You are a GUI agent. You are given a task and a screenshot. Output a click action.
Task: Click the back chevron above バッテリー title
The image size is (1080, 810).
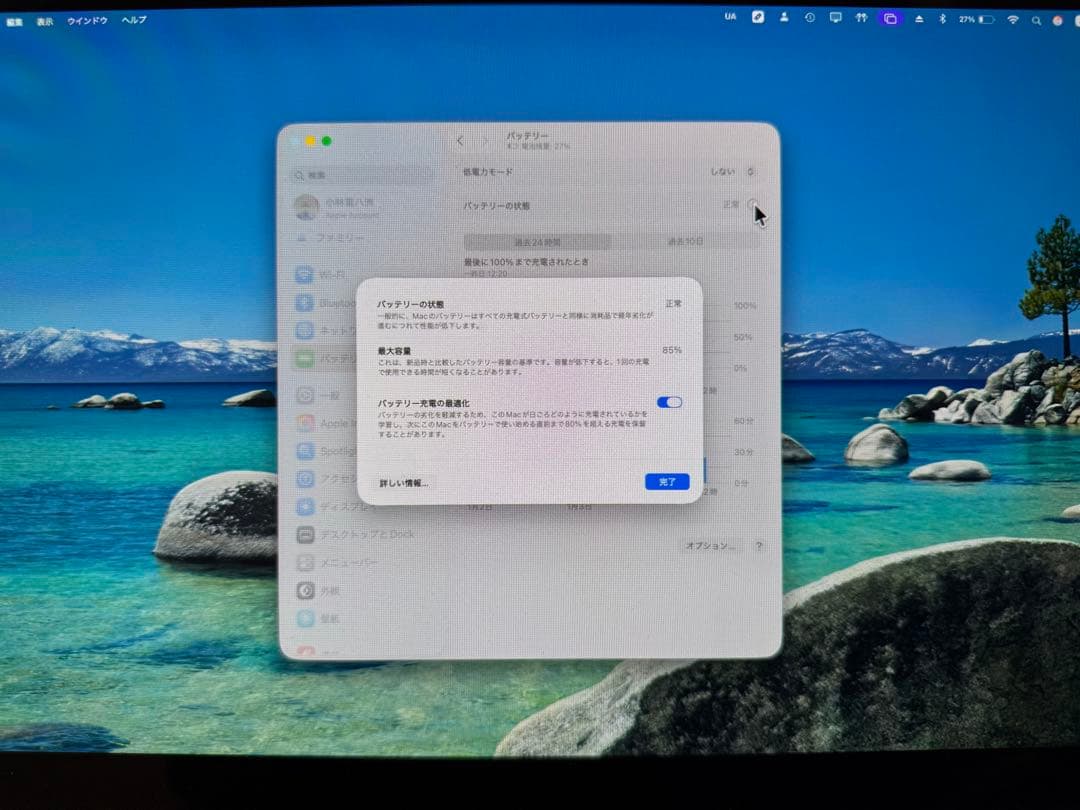click(460, 141)
